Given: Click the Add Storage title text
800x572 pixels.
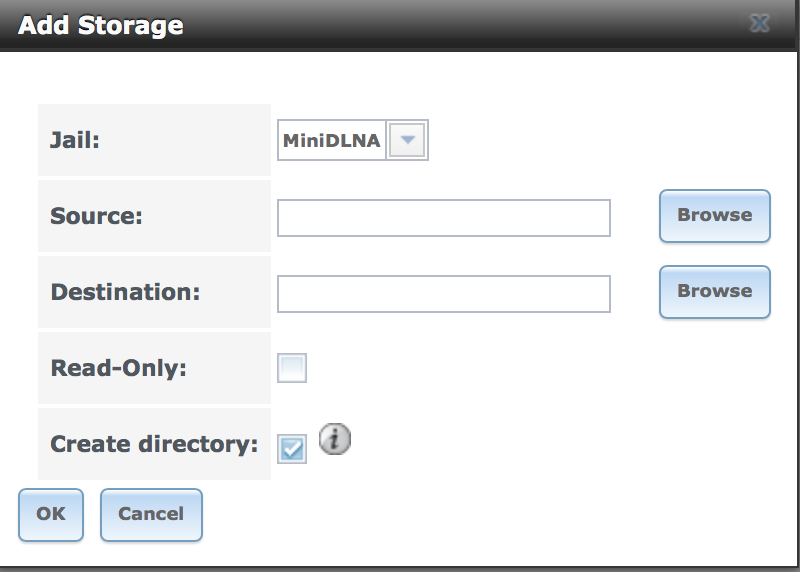Looking at the screenshot, I should click(x=101, y=25).
